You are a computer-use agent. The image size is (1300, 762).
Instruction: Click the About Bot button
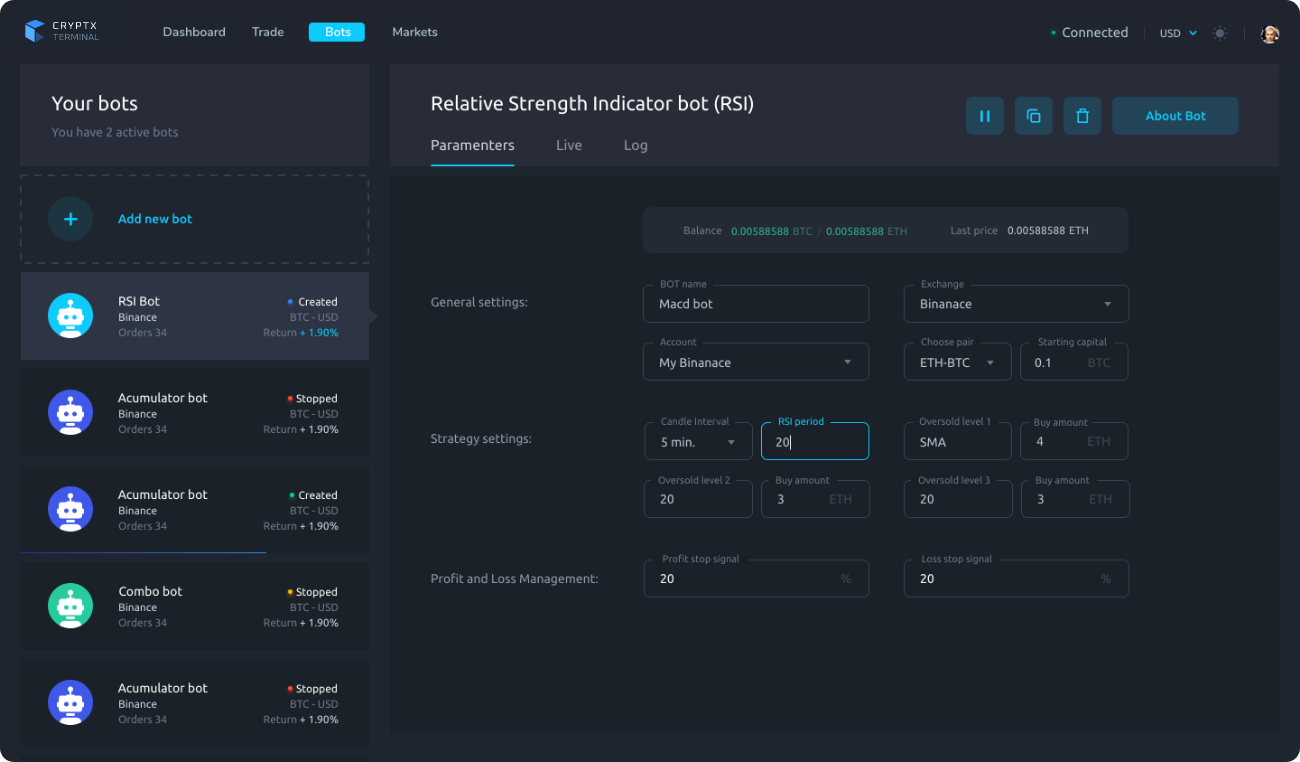tap(1175, 116)
